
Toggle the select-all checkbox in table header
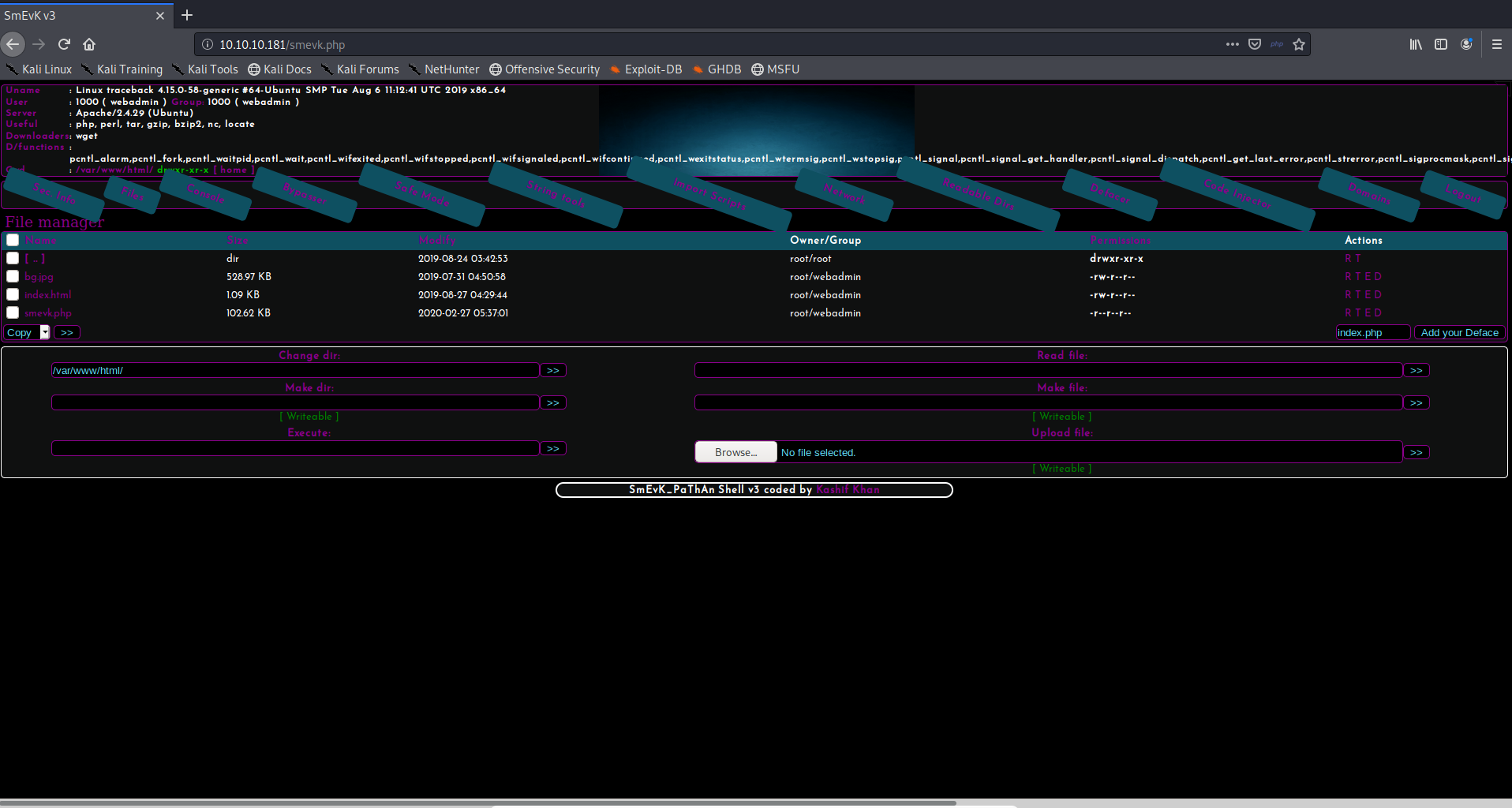pos(13,240)
